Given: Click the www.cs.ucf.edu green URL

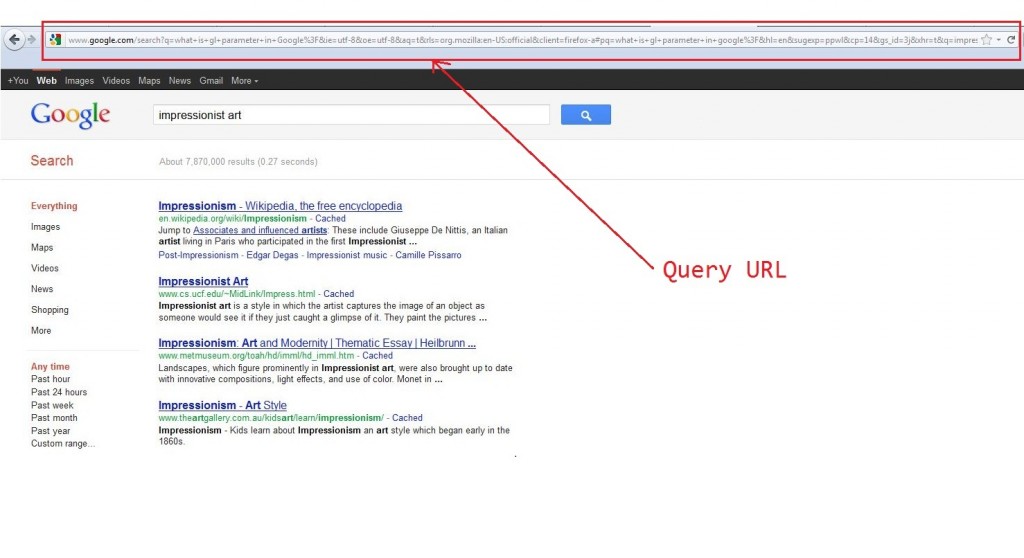Looking at the screenshot, I should click(236, 294).
